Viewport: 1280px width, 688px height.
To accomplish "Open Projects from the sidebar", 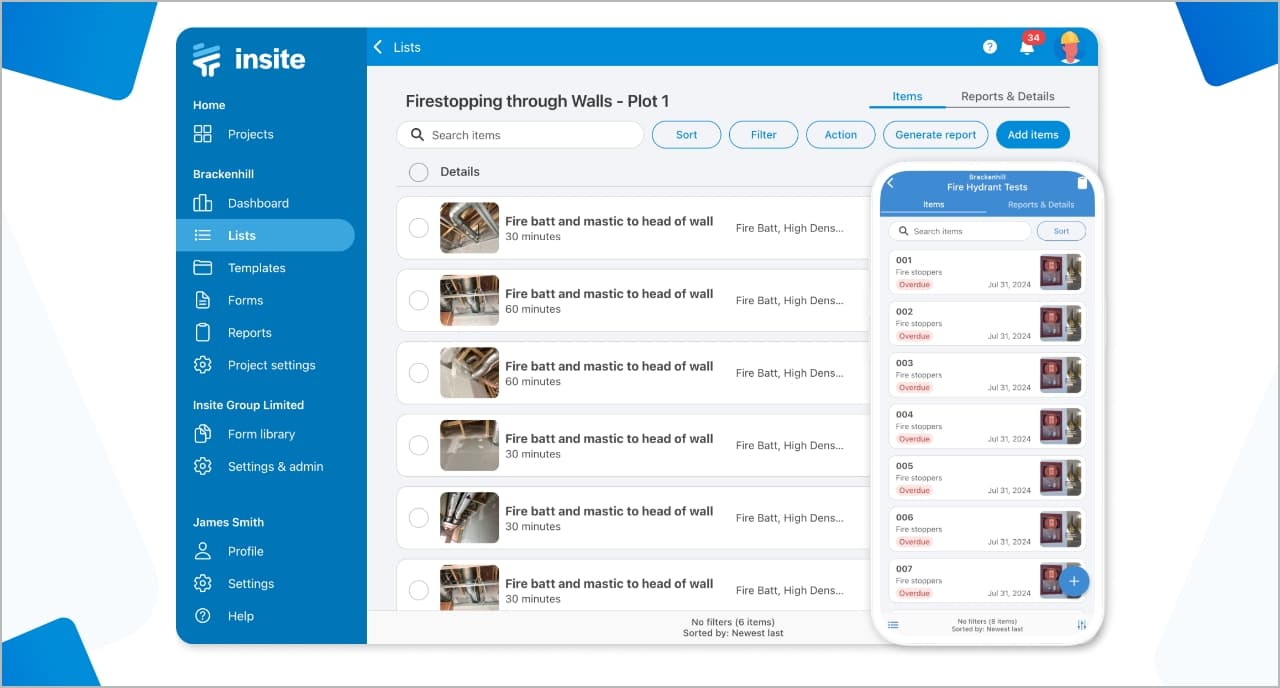I will 233,134.
